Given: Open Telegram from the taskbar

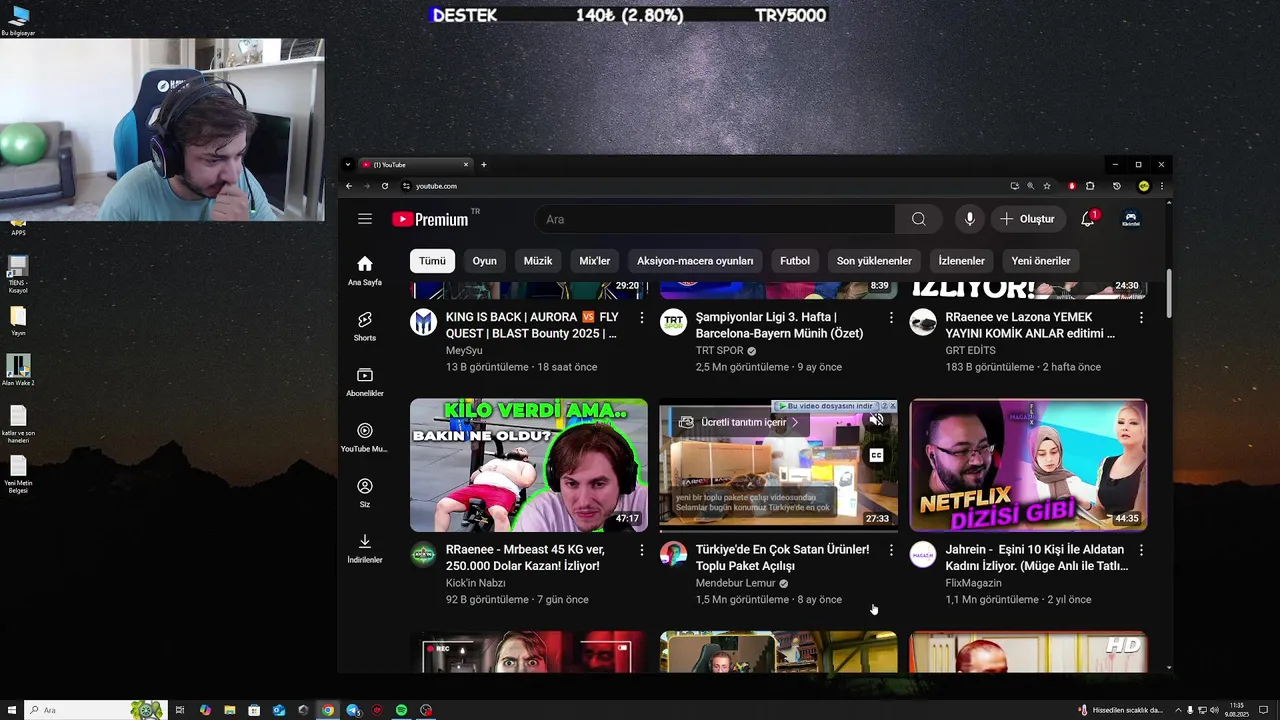Looking at the screenshot, I should [352, 710].
